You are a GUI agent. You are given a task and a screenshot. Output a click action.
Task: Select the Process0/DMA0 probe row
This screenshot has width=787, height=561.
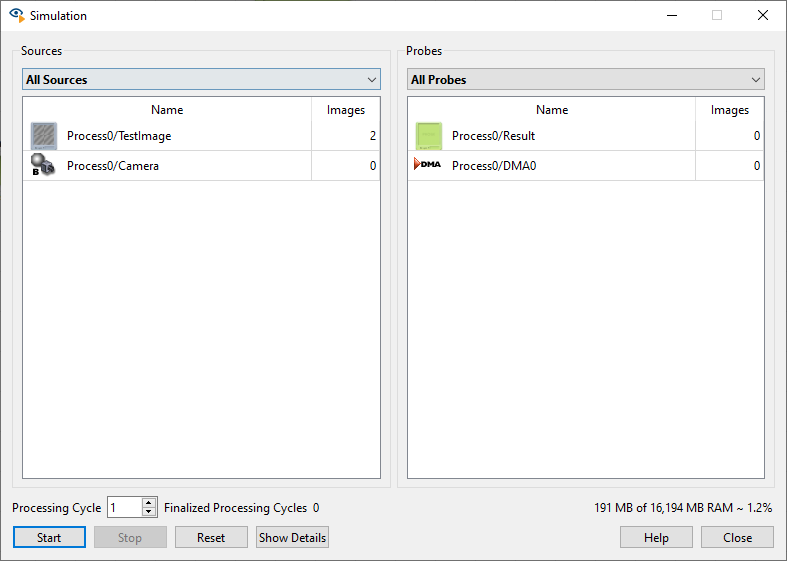click(x=586, y=166)
